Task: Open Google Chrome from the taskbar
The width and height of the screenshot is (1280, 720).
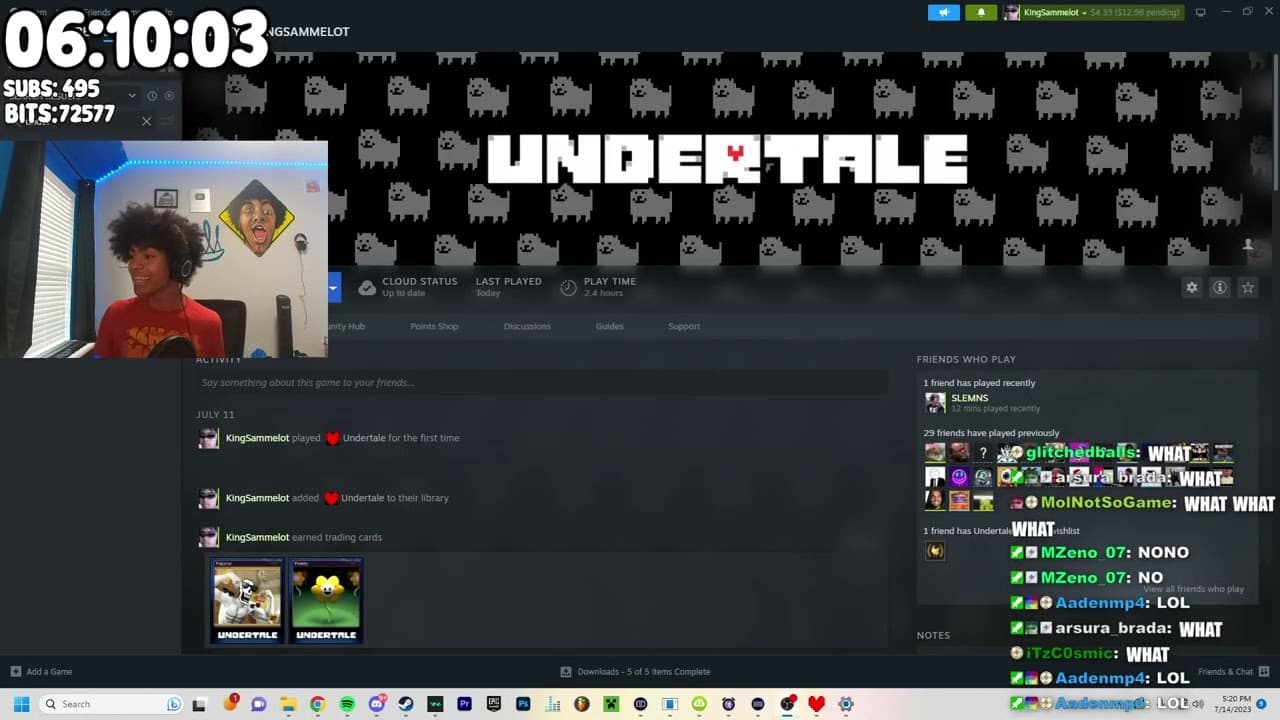Action: pyautogui.click(x=317, y=704)
